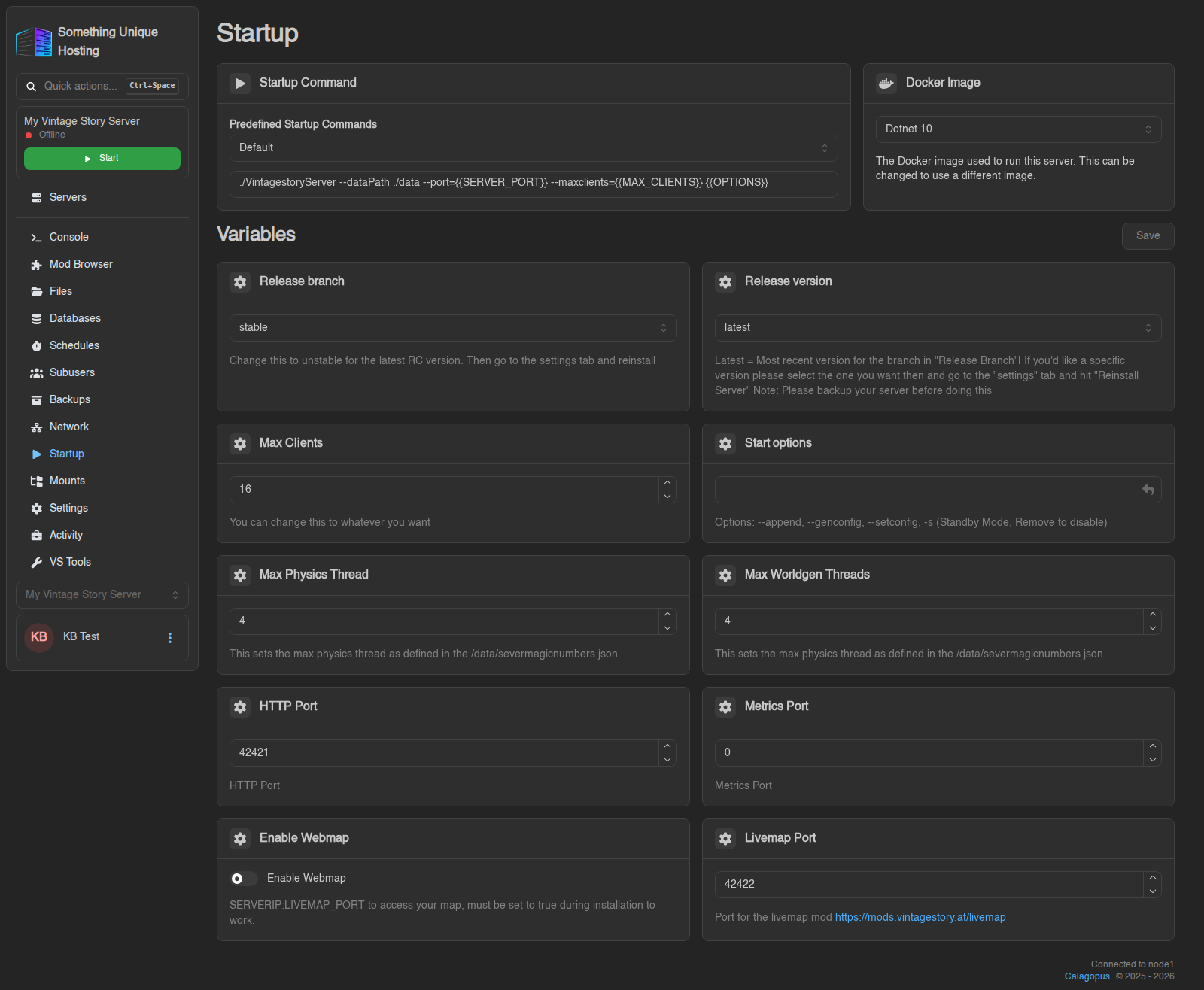Click the startup command text field
Screen dimensions: 1204x990
(534, 183)
